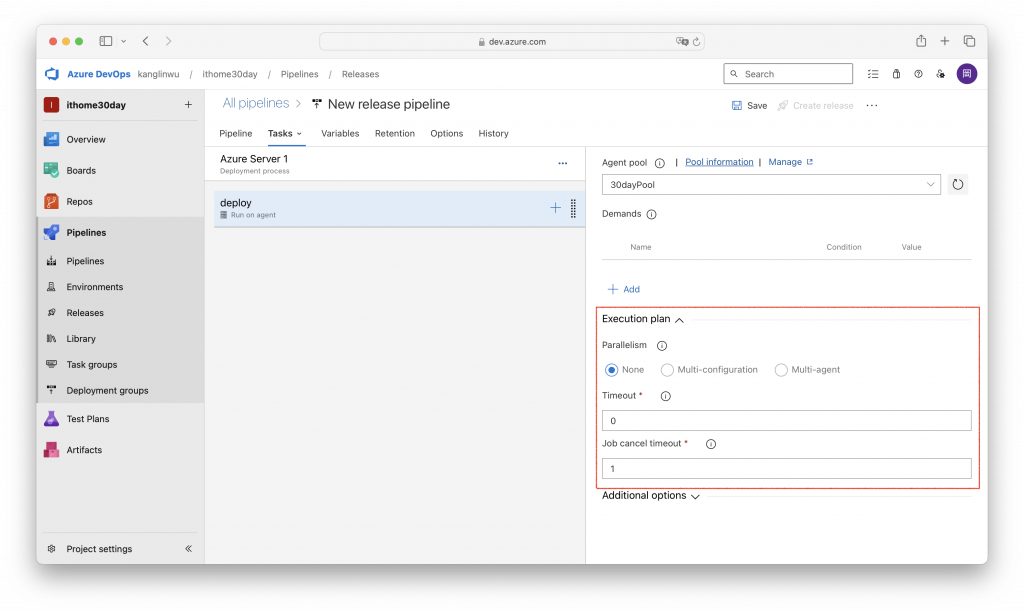Open Task groups in sidebar
Viewport: 1024px width, 612px height.
point(91,364)
